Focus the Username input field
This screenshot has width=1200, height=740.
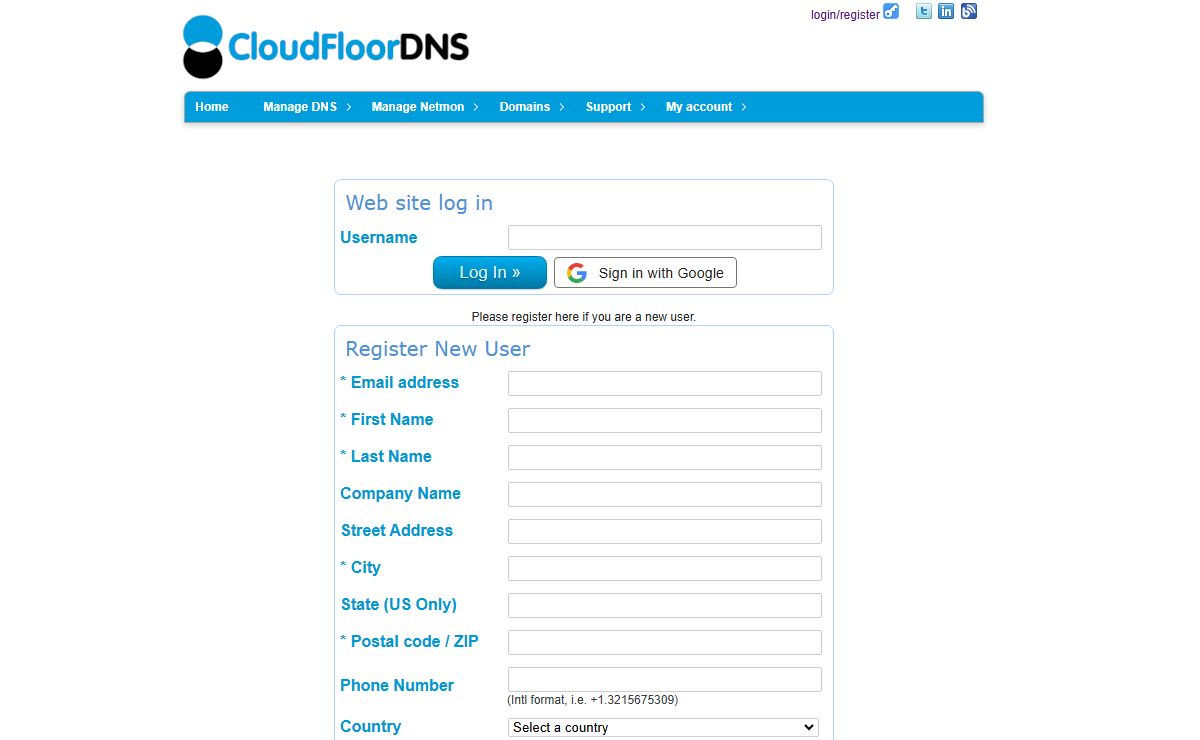click(x=665, y=237)
